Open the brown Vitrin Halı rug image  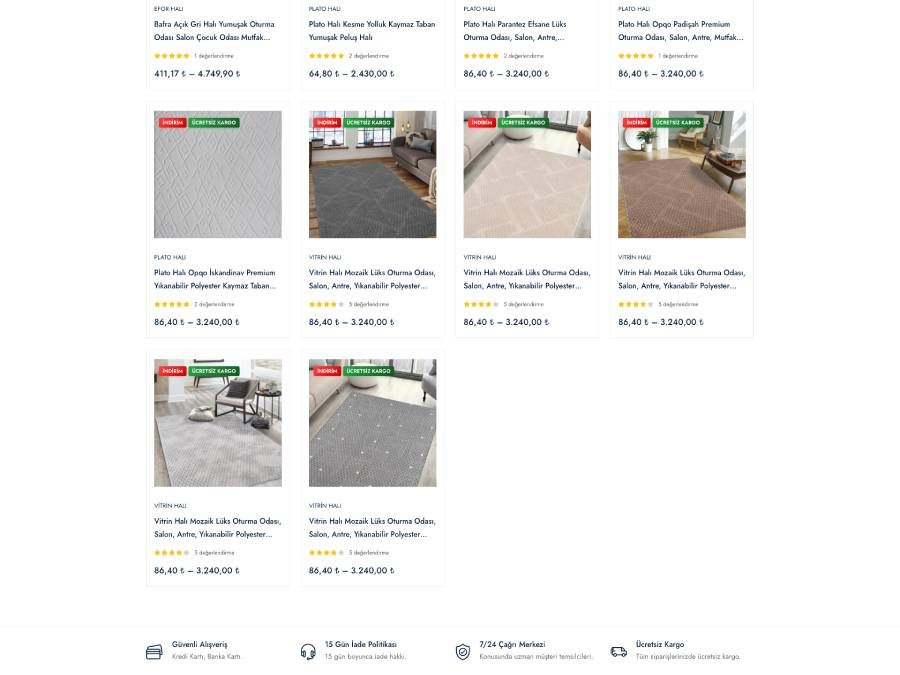point(682,174)
